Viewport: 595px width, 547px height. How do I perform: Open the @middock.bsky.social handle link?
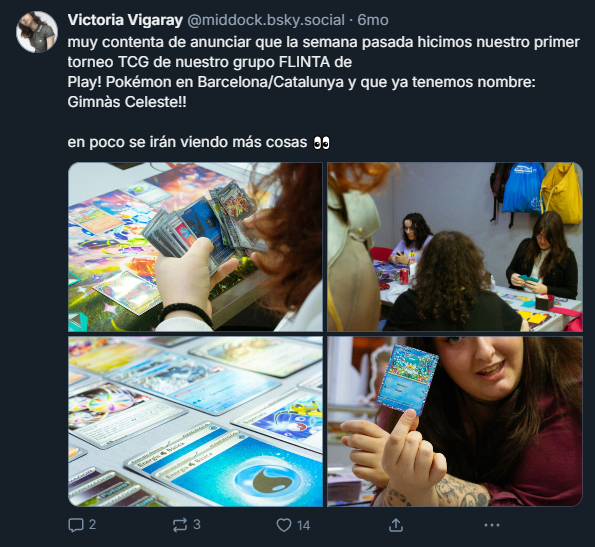pyautogui.click(x=266, y=20)
